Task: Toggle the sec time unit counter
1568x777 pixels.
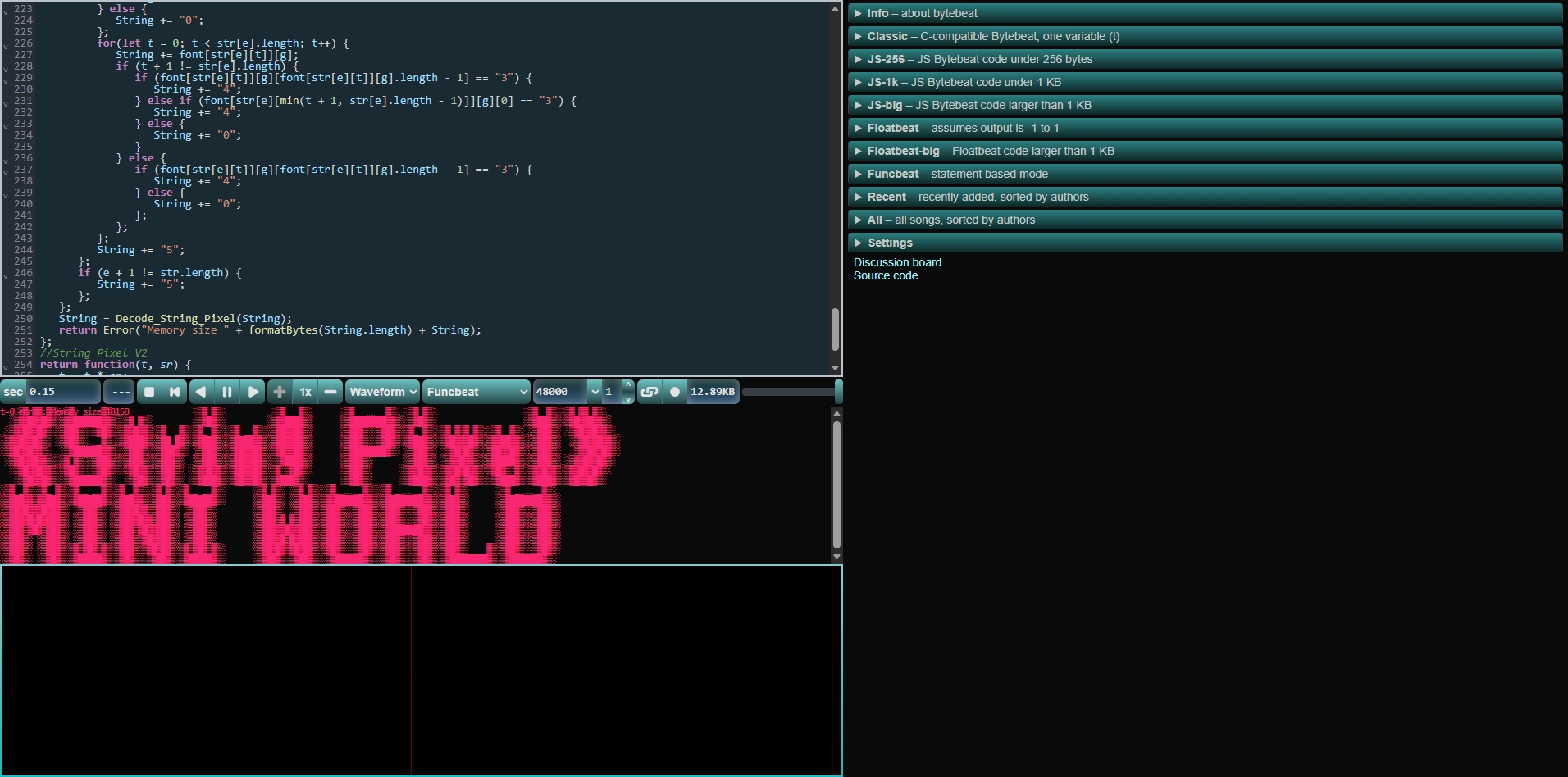Action: [13, 392]
